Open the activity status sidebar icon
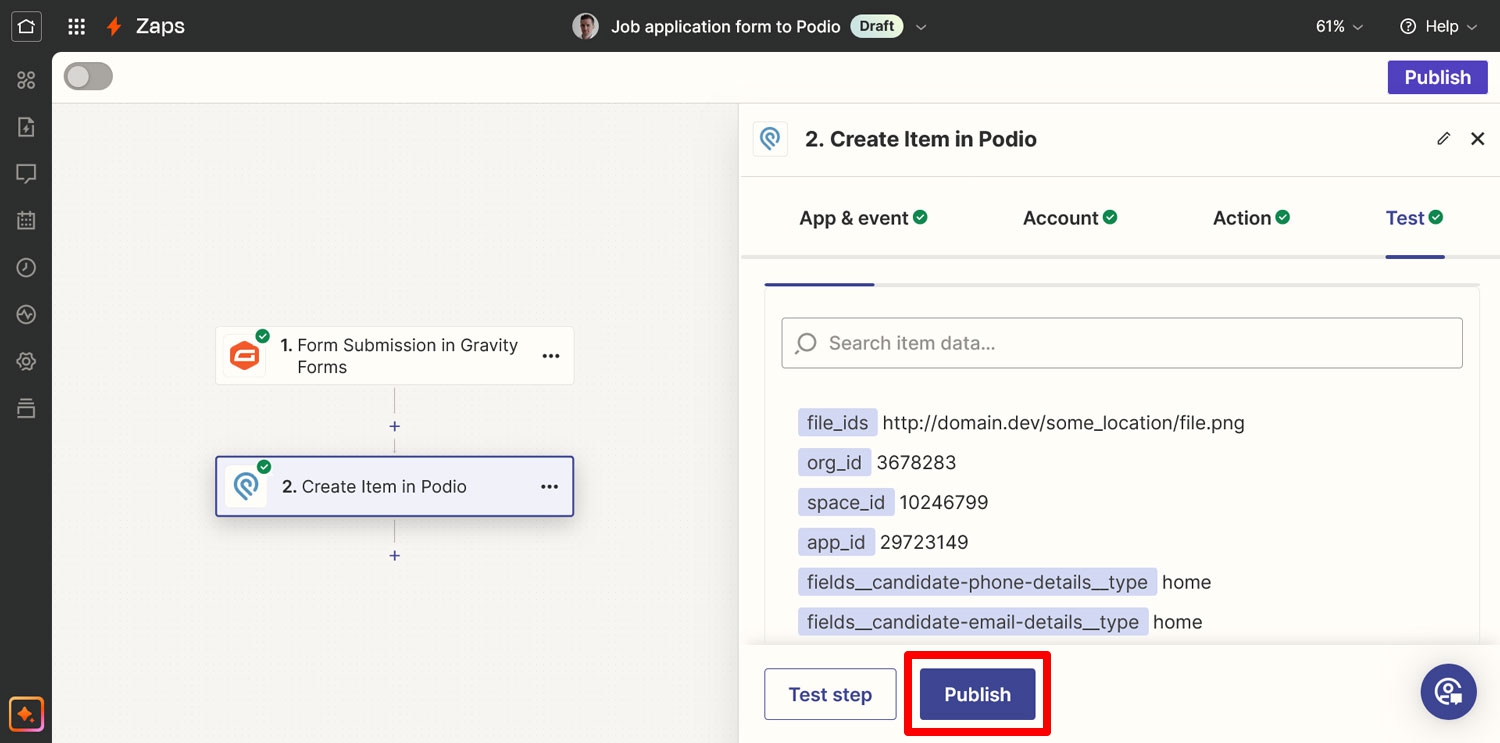This screenshot has width=1500, height=743. click(x=26, y=314)
